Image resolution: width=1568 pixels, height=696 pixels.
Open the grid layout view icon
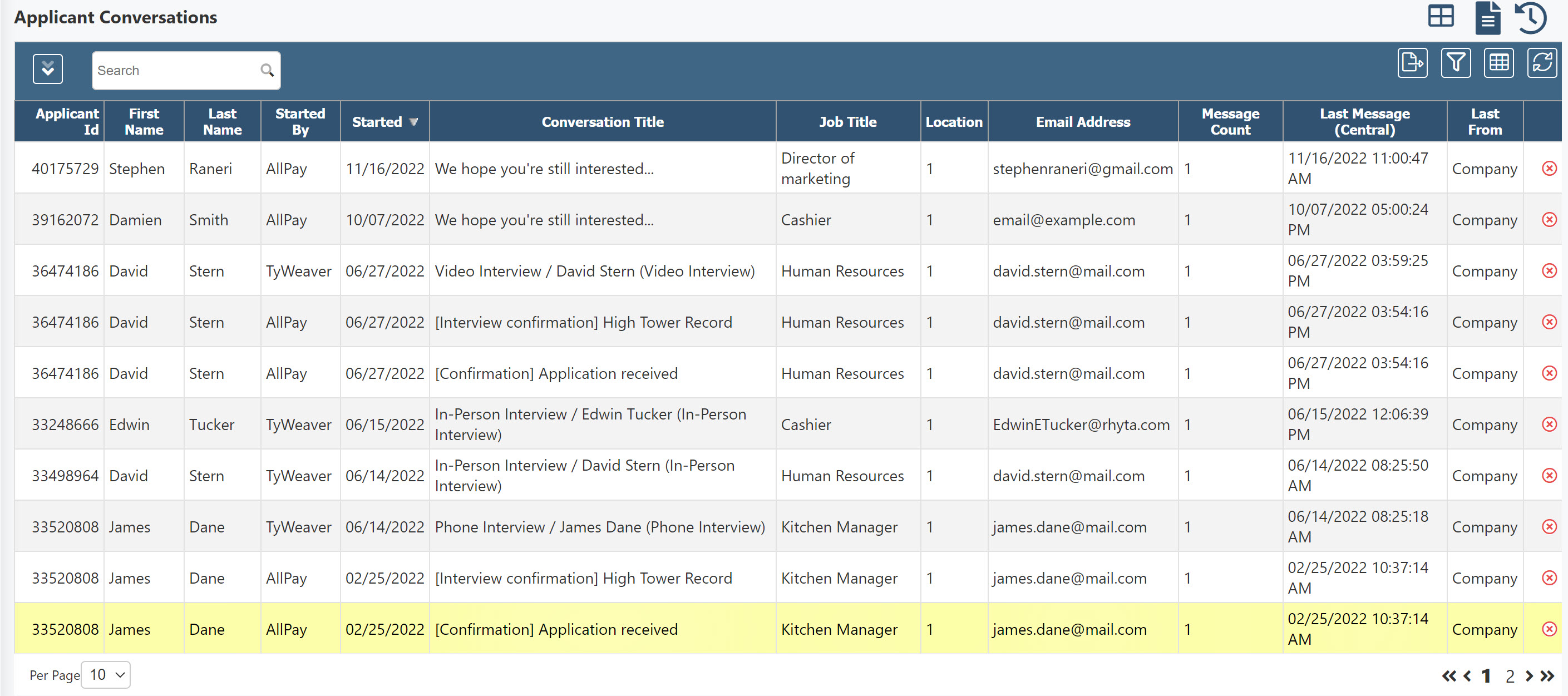click(1441, 17)
